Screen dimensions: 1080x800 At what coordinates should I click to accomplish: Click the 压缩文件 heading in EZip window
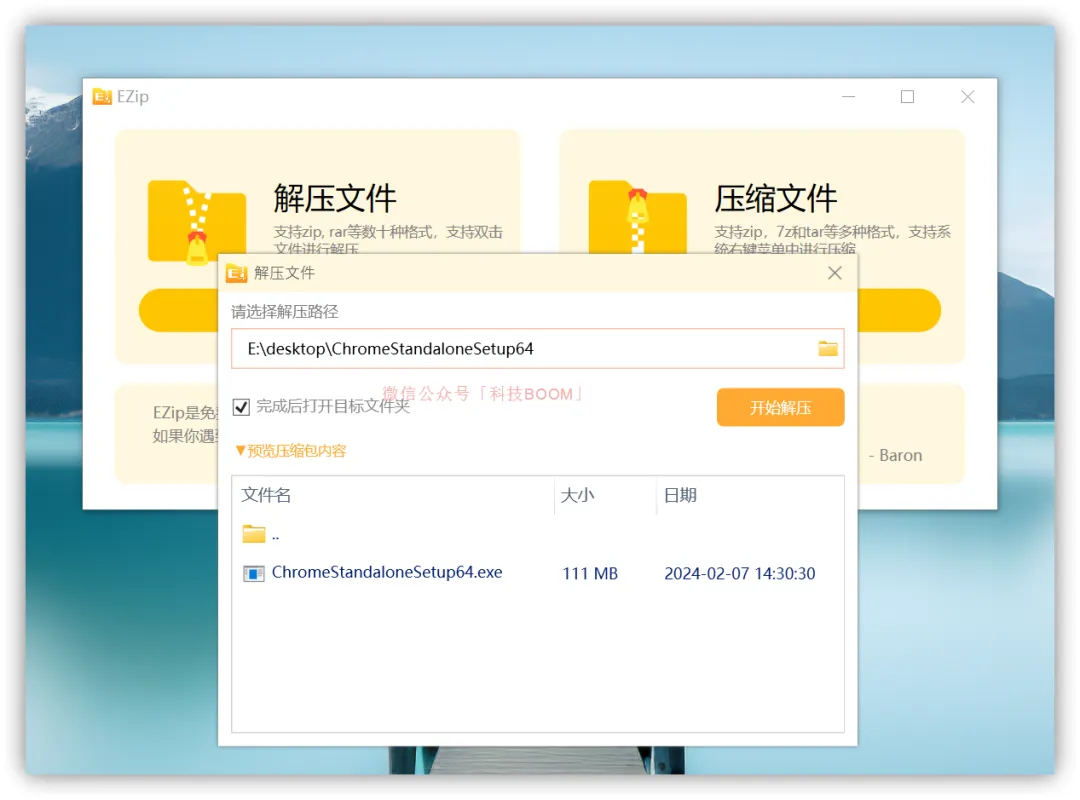point(776,198)
